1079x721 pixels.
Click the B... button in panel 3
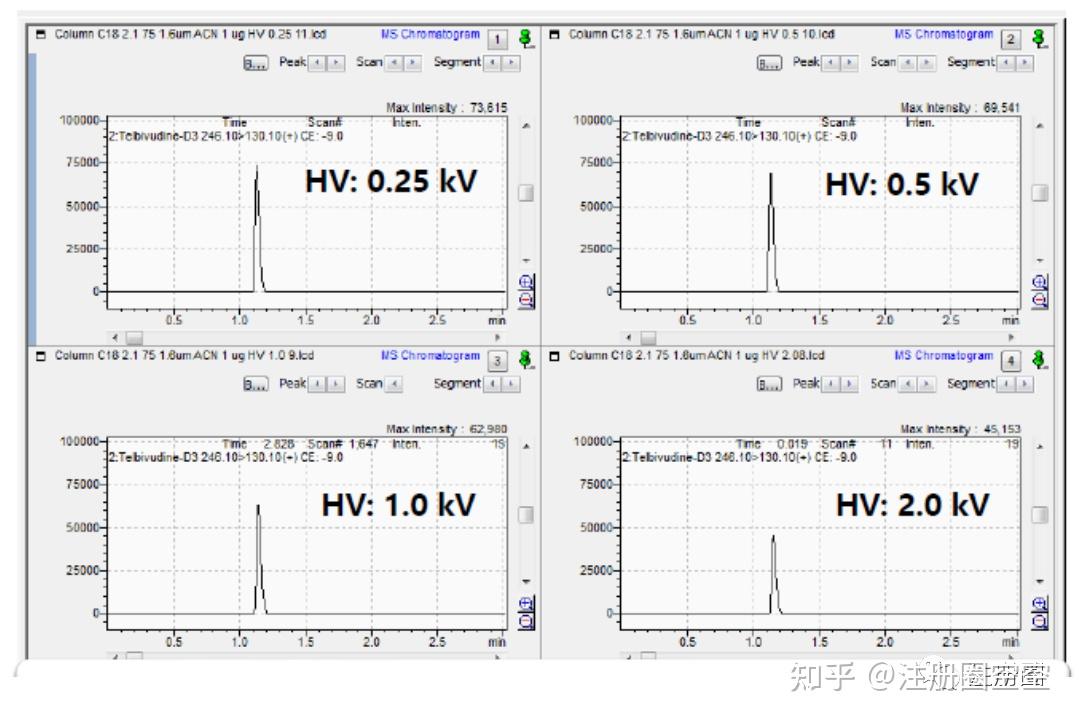pyautogui.click(x=256, y=385)
